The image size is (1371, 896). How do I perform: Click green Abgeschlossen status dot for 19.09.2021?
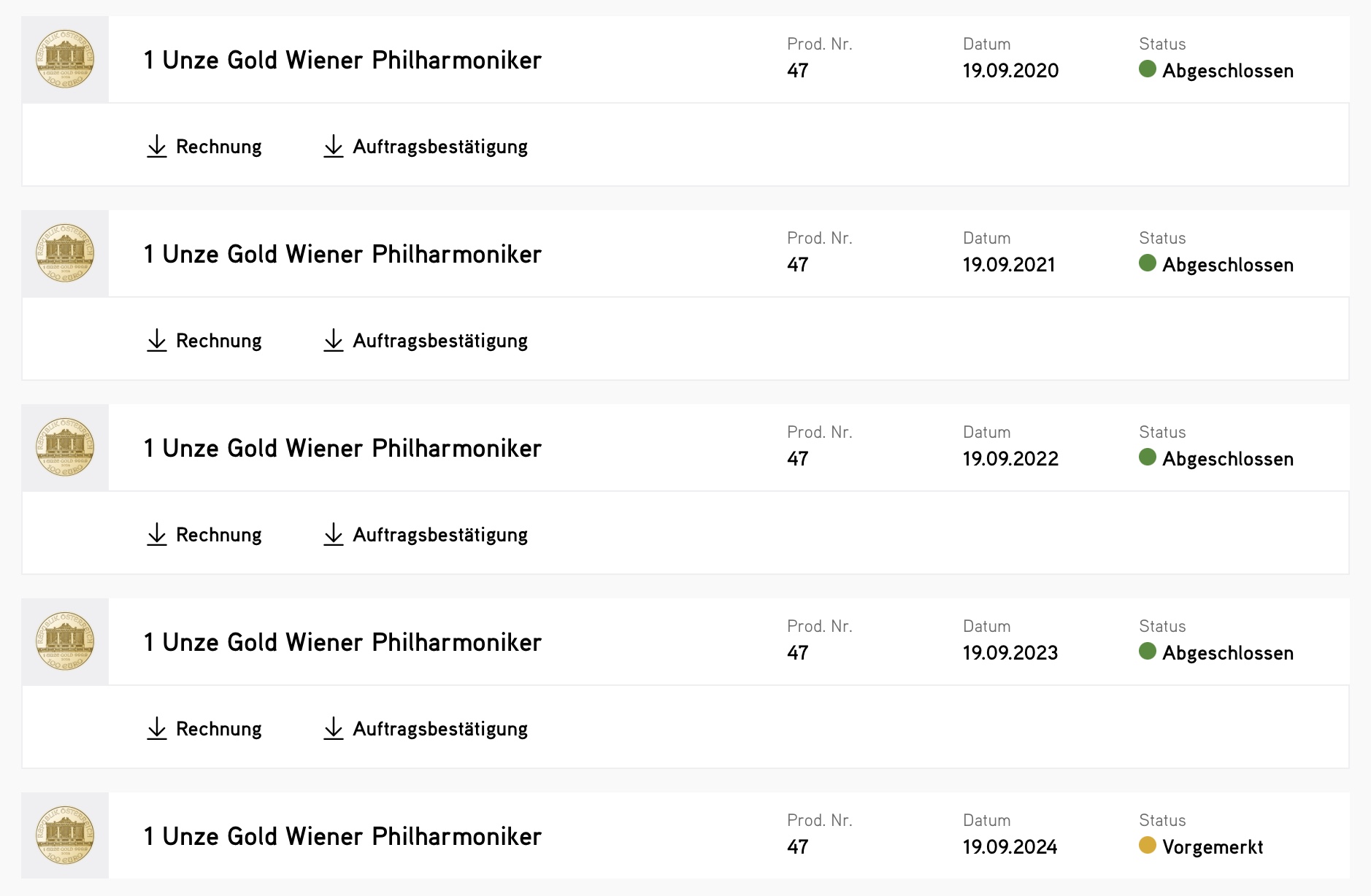pos(1148,263)
